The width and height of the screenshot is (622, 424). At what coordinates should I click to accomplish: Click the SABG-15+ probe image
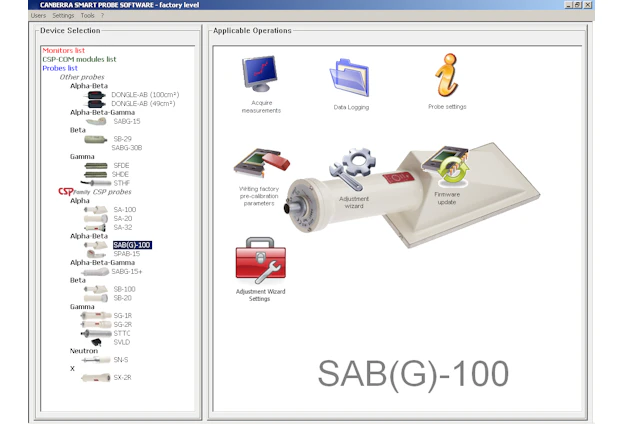coord(95,272)
